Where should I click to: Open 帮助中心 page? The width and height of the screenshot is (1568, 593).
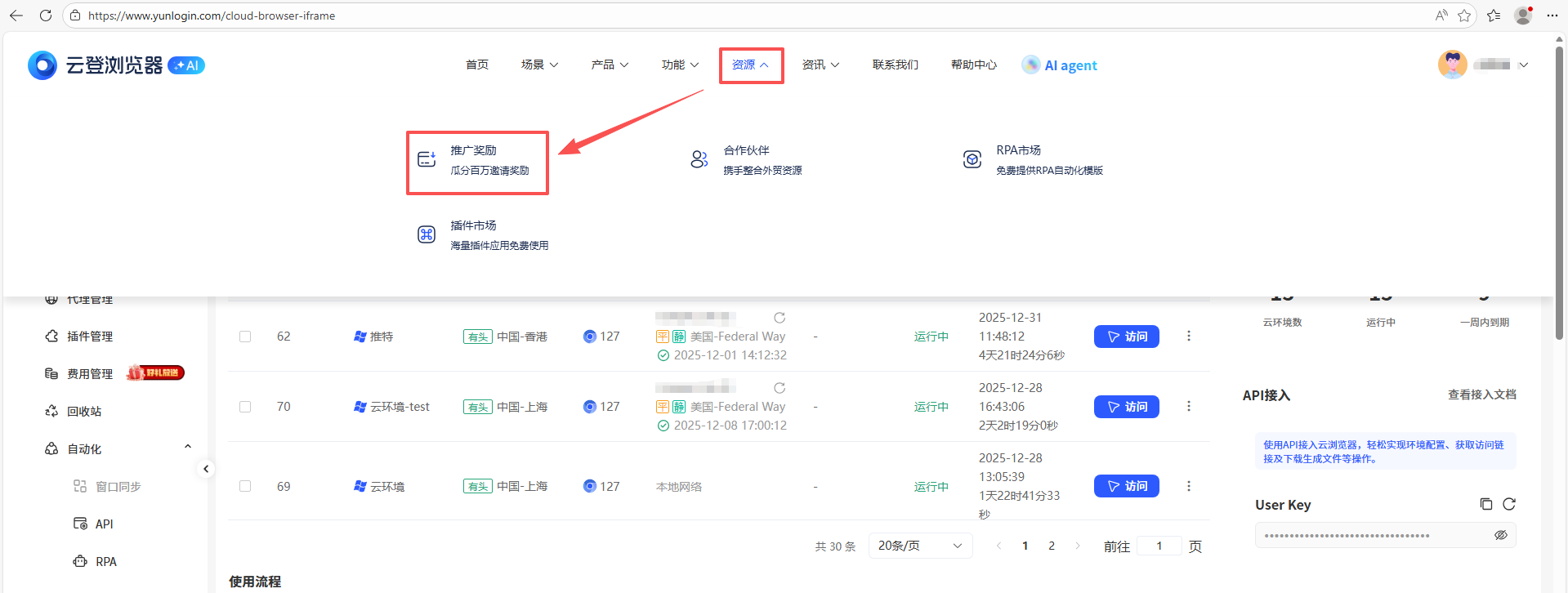[974, 65]
